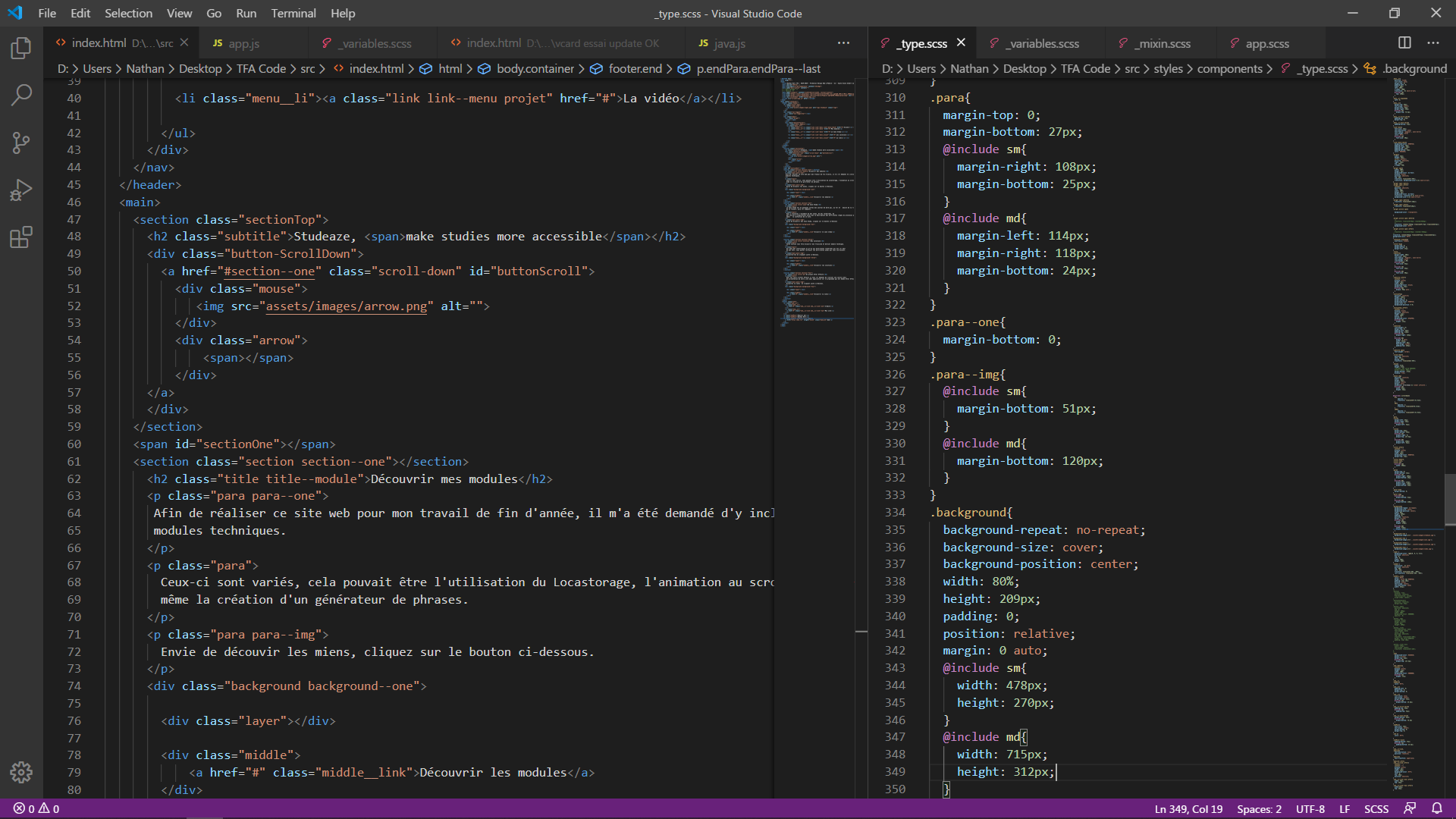The height and width of the screenshot is (819, 1456).
Task: Click line number 334 in right editor
Action: coord(895,512)
